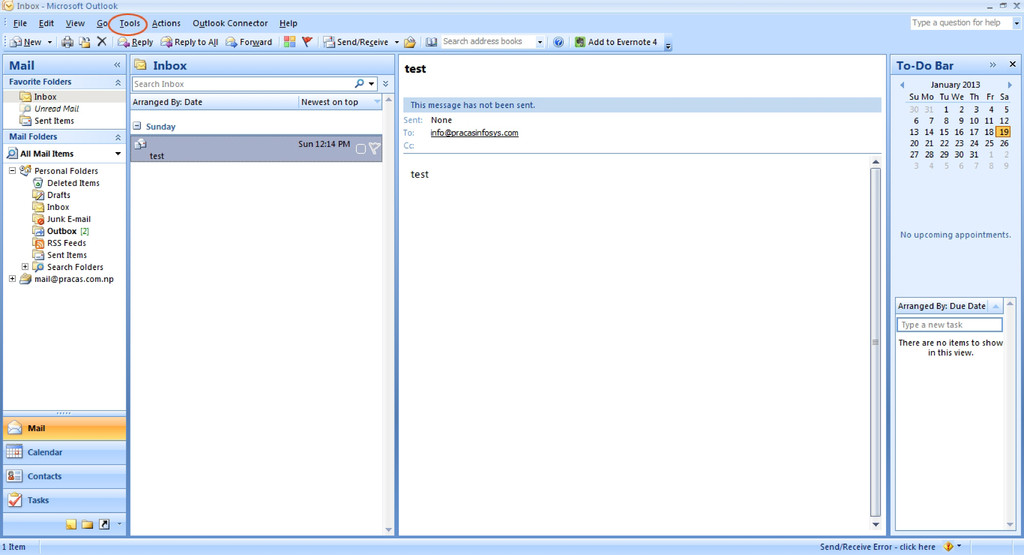Open the Edit menu

click(x=46, y=23)
